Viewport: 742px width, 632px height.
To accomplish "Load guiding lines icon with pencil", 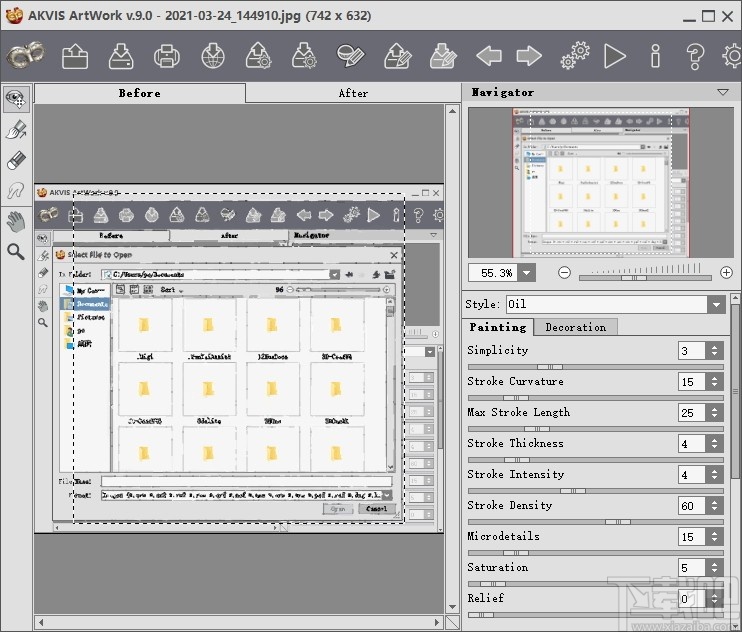I will pyautogui.click(x=397, y=56).
